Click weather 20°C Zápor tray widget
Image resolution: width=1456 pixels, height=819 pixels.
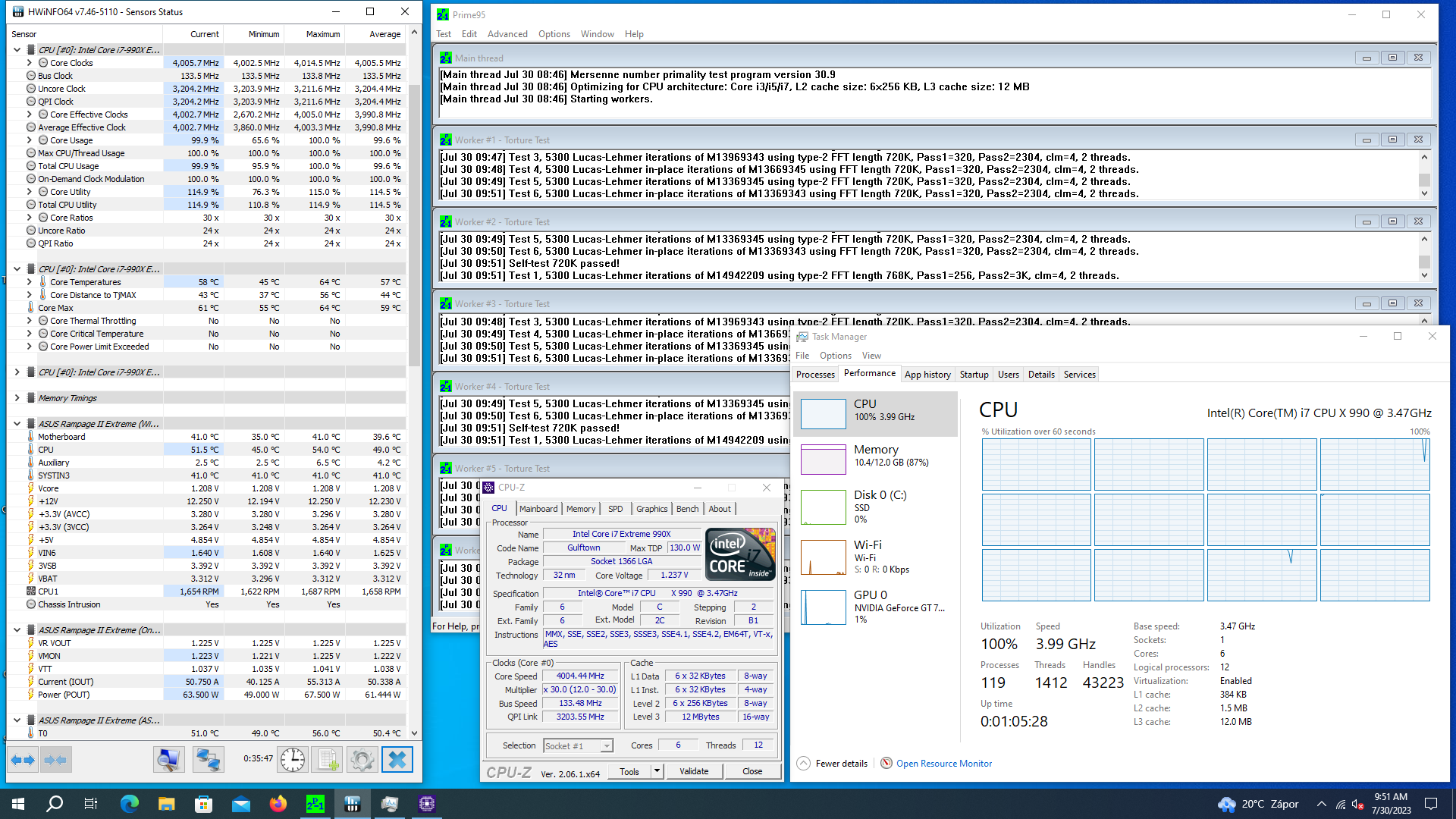1260,804
